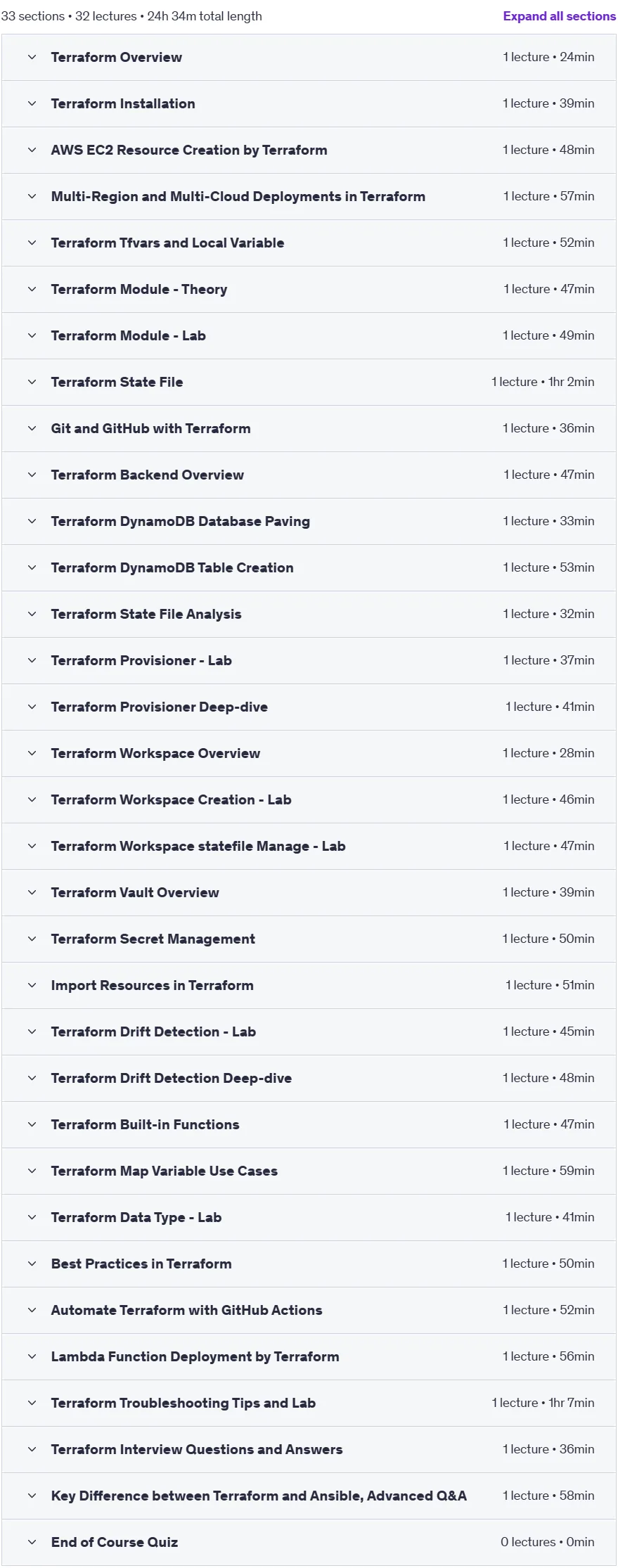Expand Terraform Drift Detection Deep-dive section
The height and width of the screenshot is (1568, 618).
tap(309, 1078)
